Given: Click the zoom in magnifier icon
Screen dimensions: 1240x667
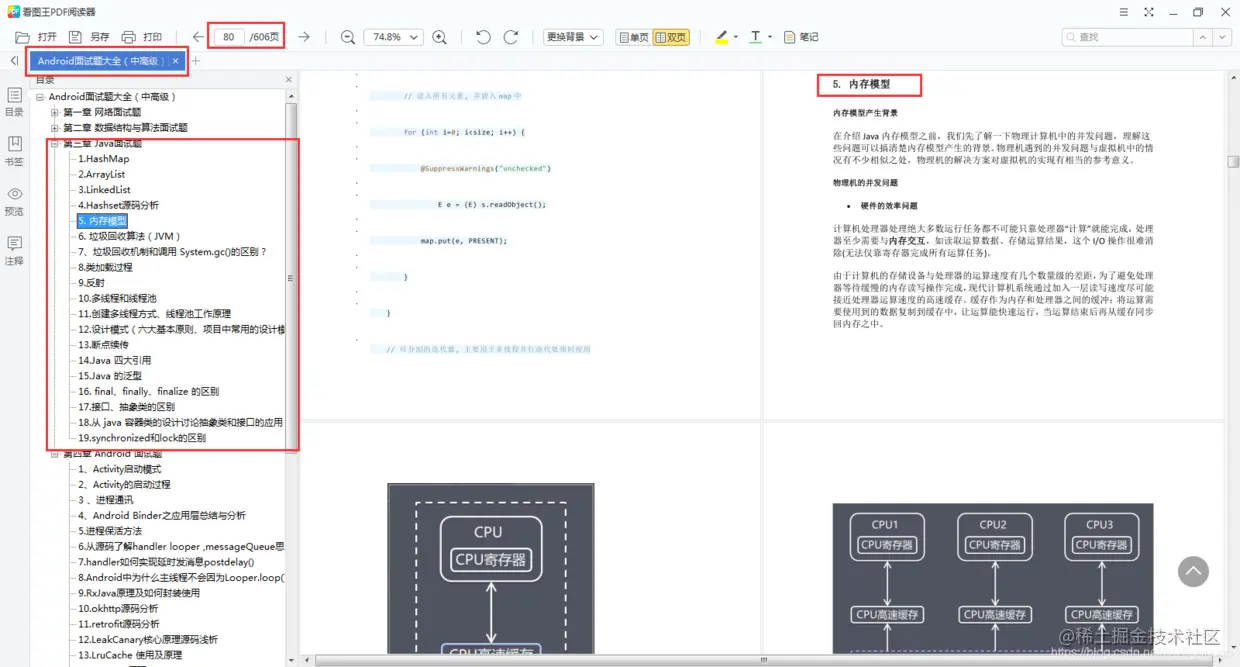Looking at the screenshot, I should (439, 37).
